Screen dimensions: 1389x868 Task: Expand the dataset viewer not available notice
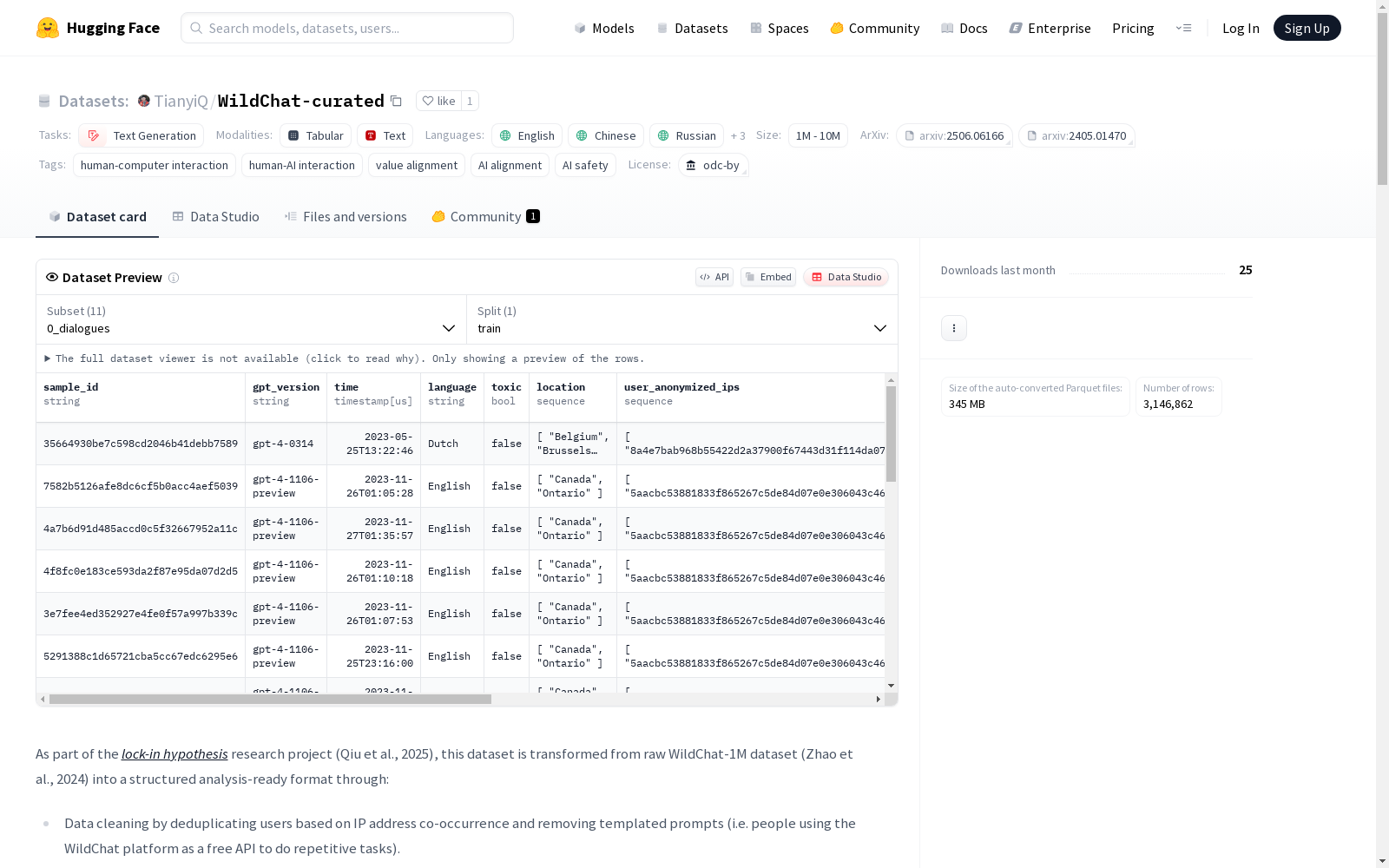coord(344,358)
